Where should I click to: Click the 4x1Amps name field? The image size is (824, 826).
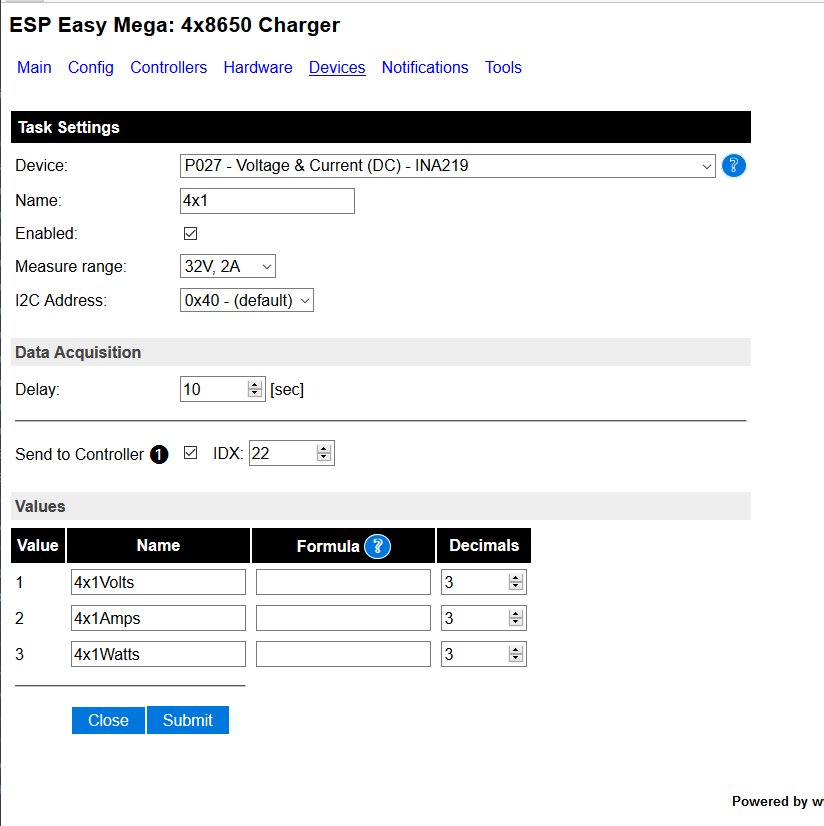coord(158,618)
